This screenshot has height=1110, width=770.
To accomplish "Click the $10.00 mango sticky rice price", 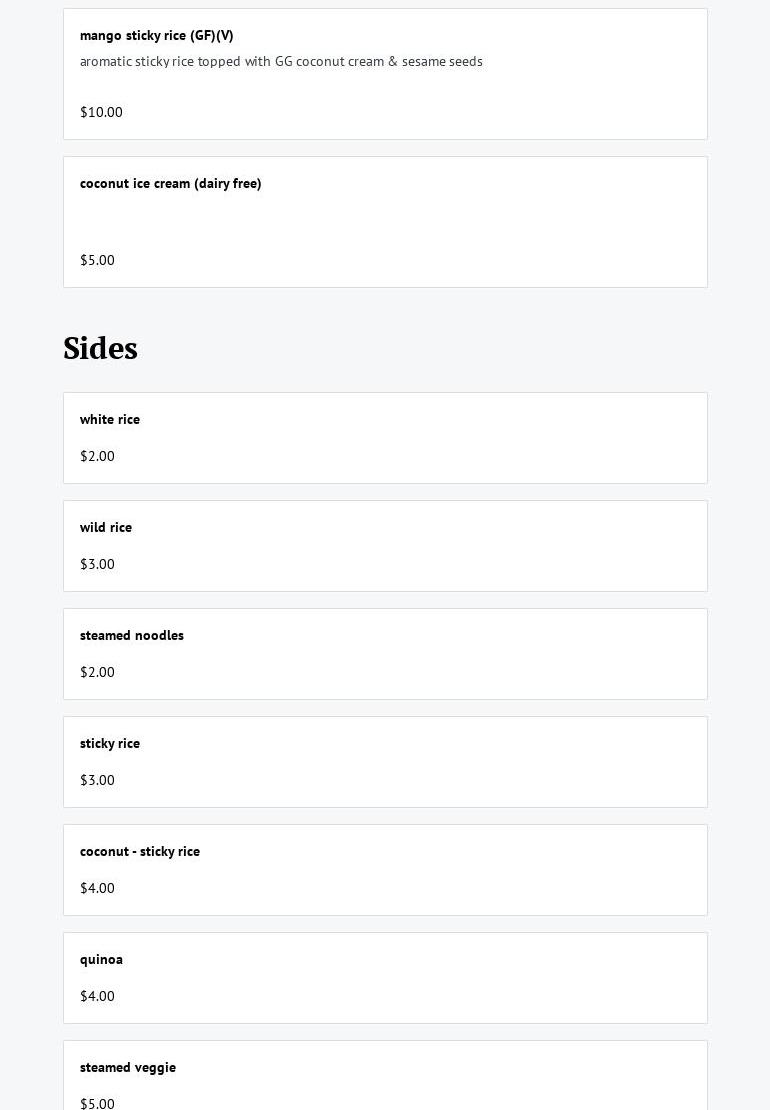I will click(x=101, y=112).
